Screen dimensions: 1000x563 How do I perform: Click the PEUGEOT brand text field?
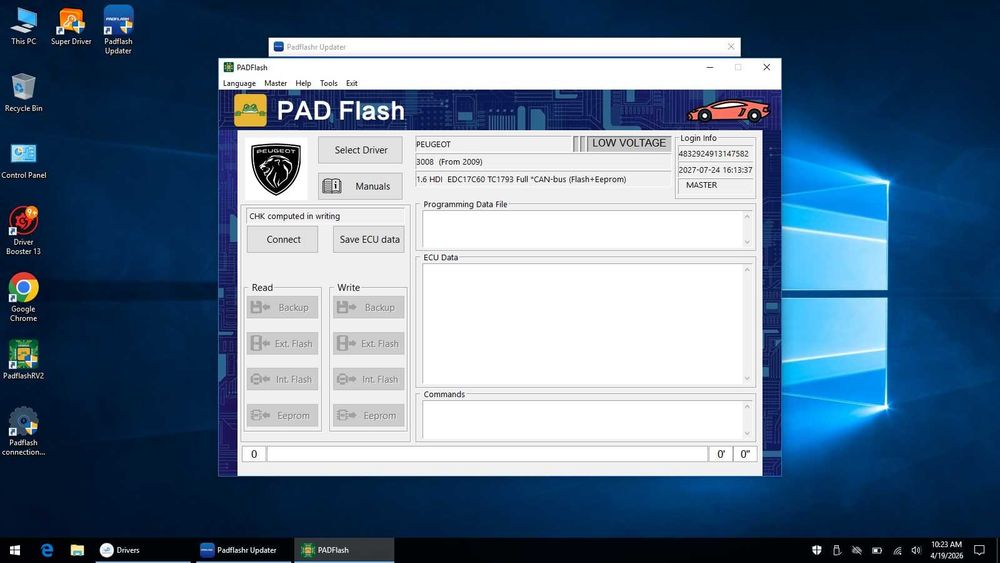click(494, 144)
